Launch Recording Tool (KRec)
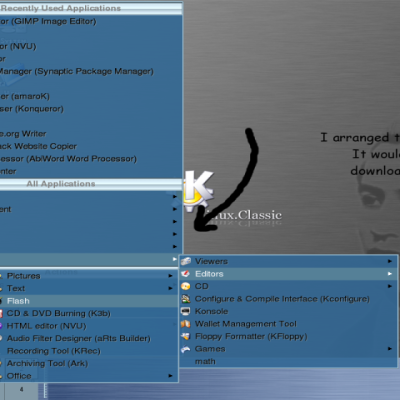This screenshot has width=400, height=400. point(89,351)
